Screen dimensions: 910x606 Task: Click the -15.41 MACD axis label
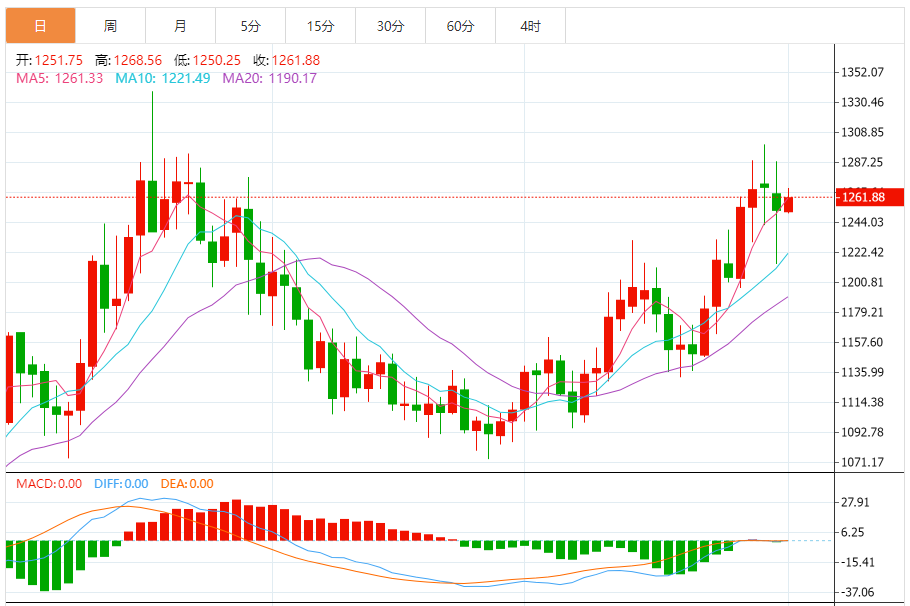point(858,562)
